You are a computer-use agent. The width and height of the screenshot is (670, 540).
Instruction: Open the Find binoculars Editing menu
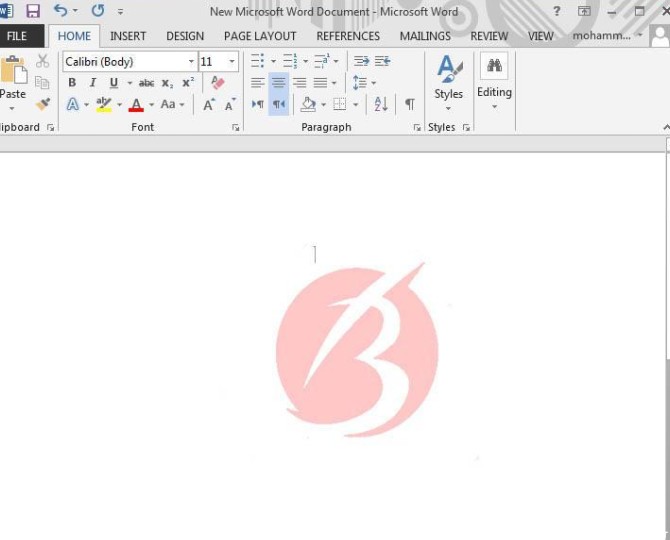pos(494,65)
